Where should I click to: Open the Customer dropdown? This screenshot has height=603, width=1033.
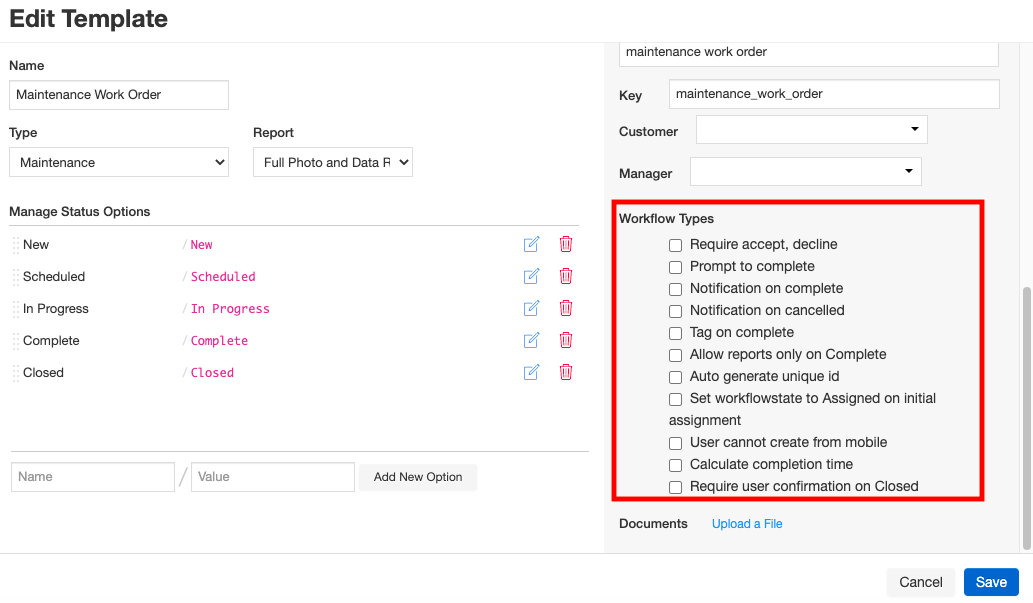point(811,130)
